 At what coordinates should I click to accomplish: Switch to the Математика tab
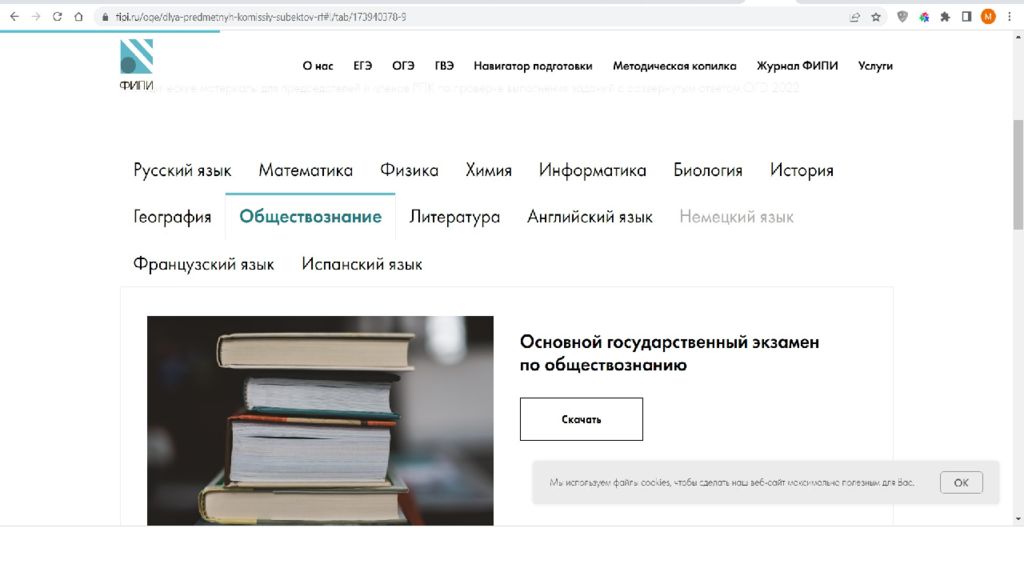coord(306,170)
